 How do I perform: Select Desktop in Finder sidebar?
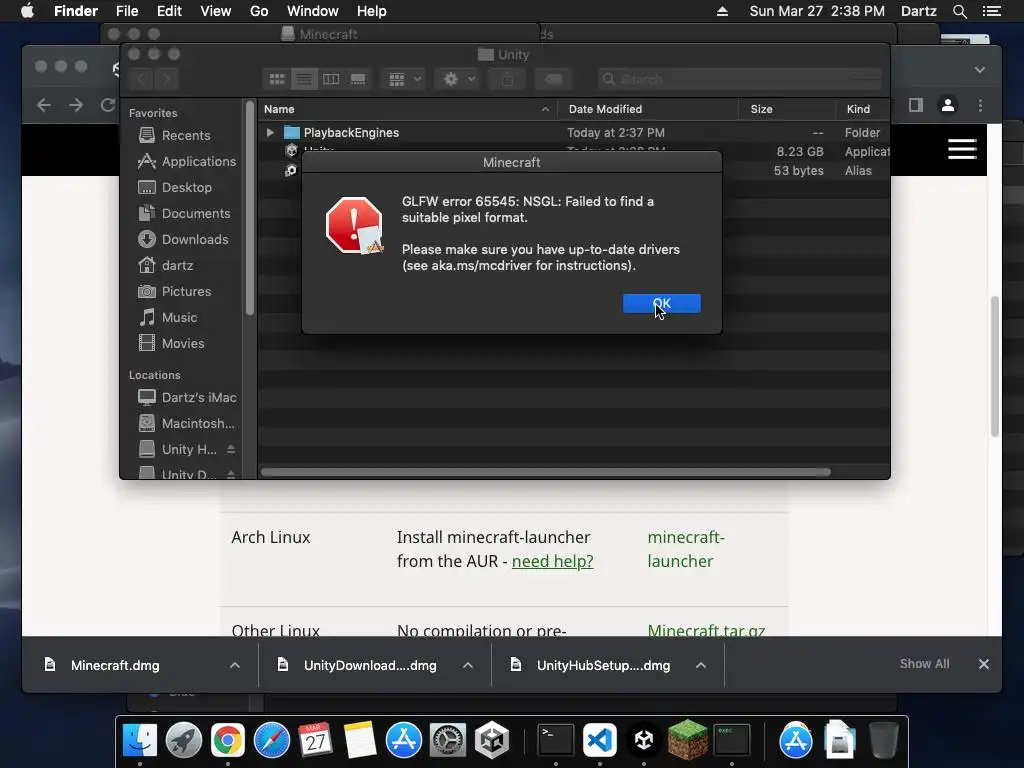pyautogui.click(x=175, y=187)
